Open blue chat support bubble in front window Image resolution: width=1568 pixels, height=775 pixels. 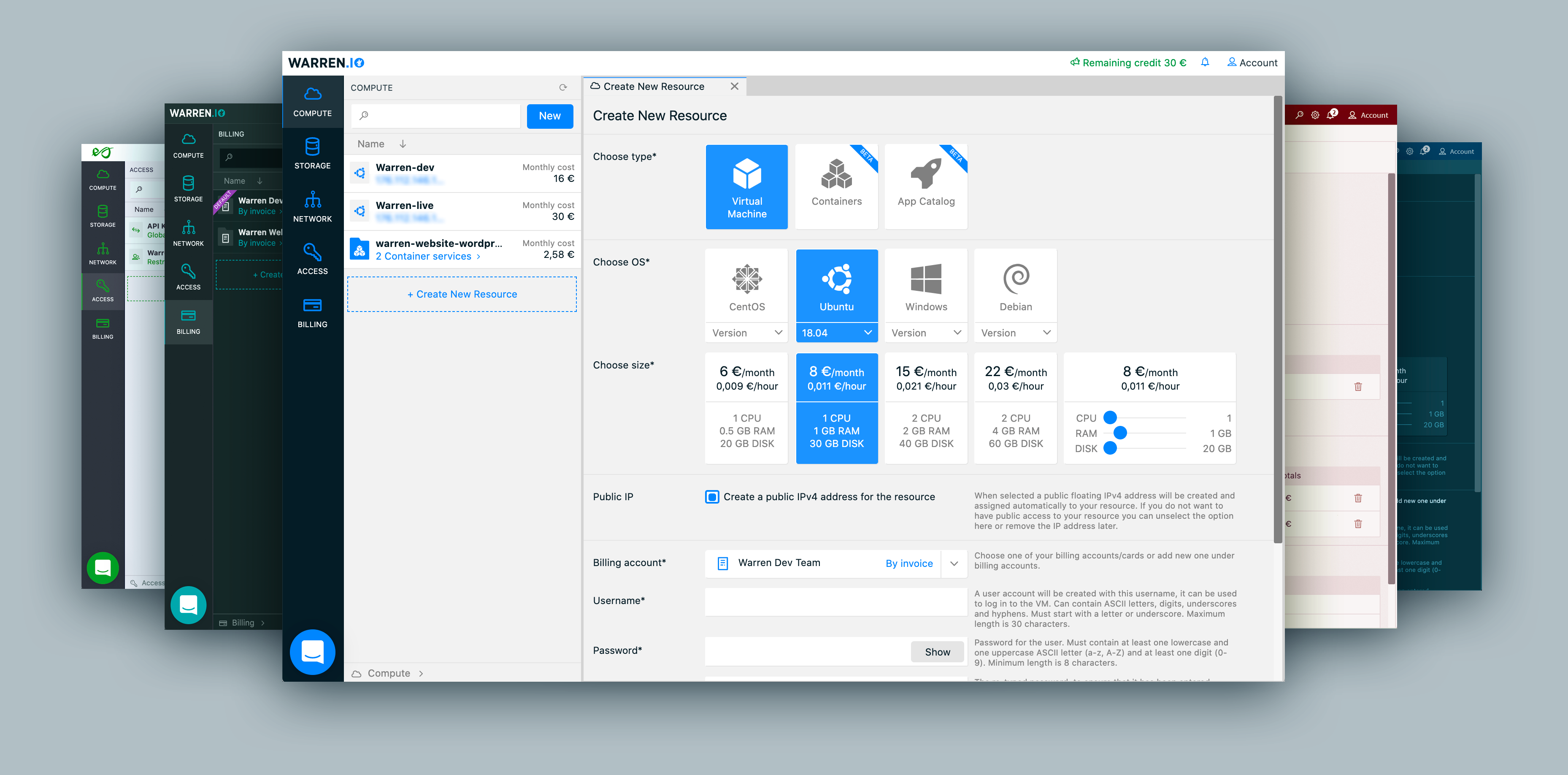[312, 651]
